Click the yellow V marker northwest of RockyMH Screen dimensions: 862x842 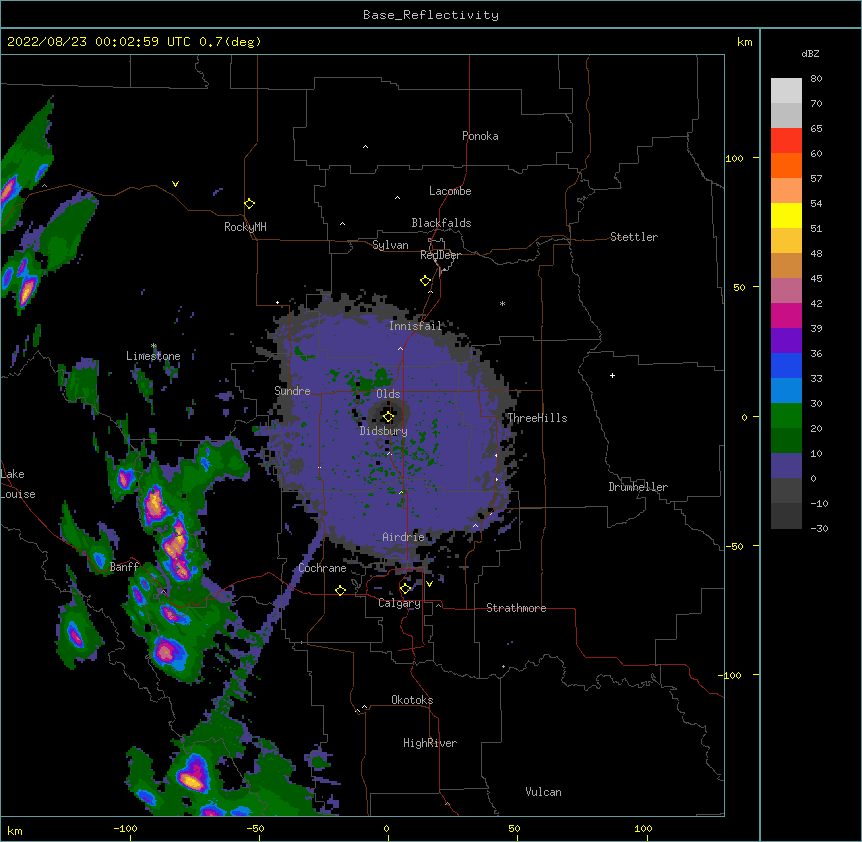click(x=175, y=184)
